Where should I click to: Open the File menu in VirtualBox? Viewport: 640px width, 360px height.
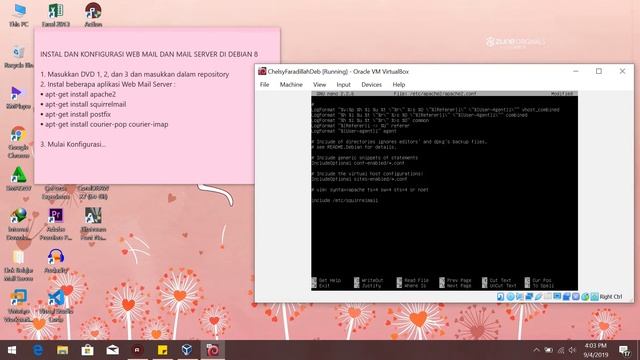(x=264, y=84)
